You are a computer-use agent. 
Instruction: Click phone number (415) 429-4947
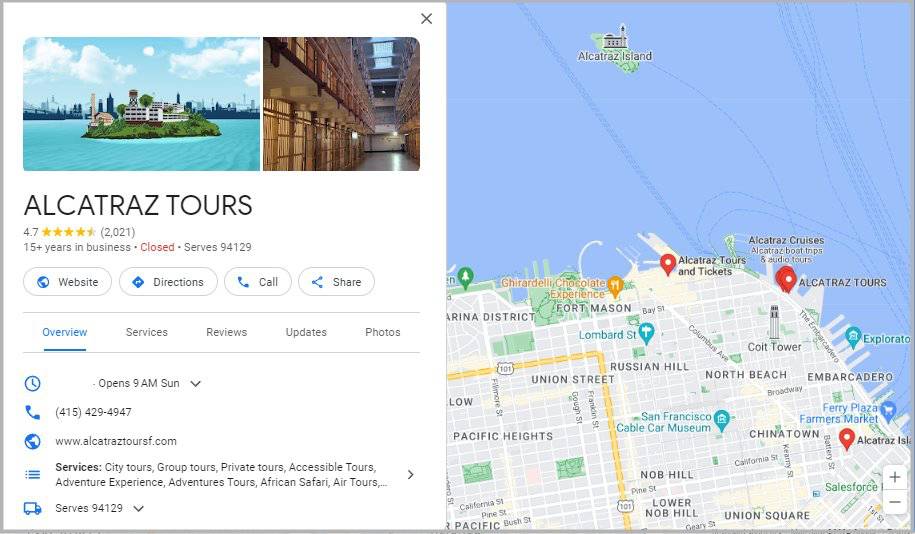[93, 412]
